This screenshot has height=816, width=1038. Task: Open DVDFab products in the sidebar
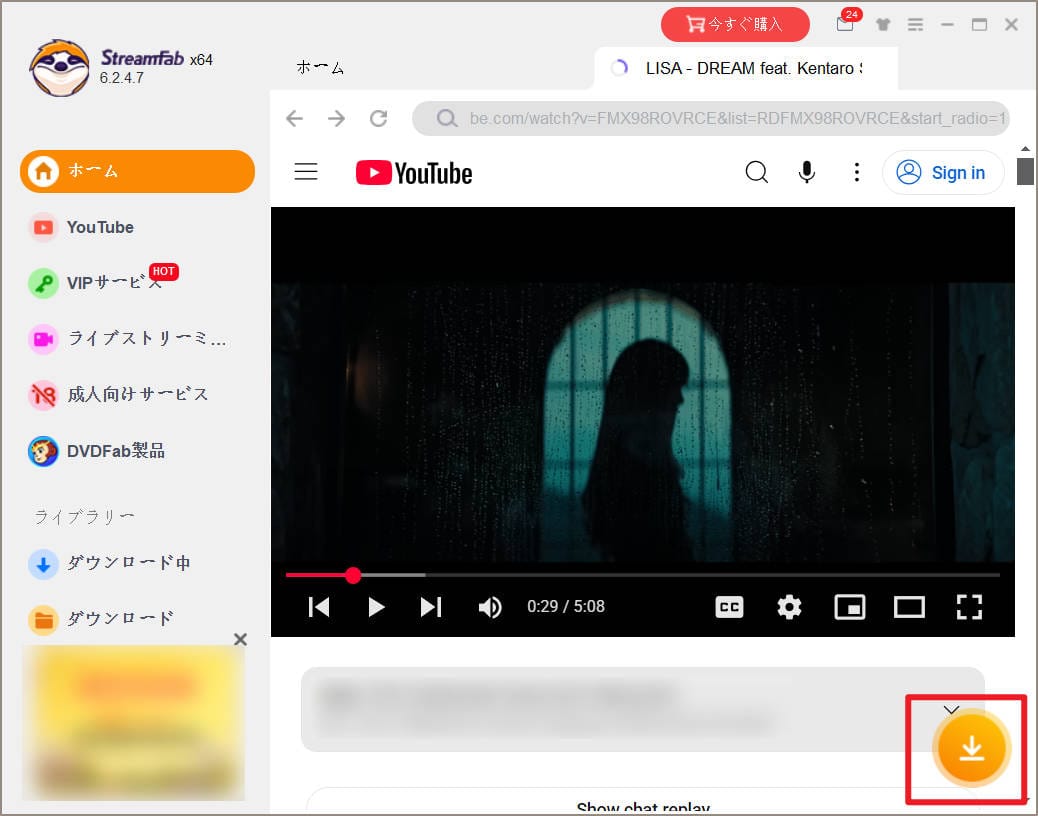97,451
